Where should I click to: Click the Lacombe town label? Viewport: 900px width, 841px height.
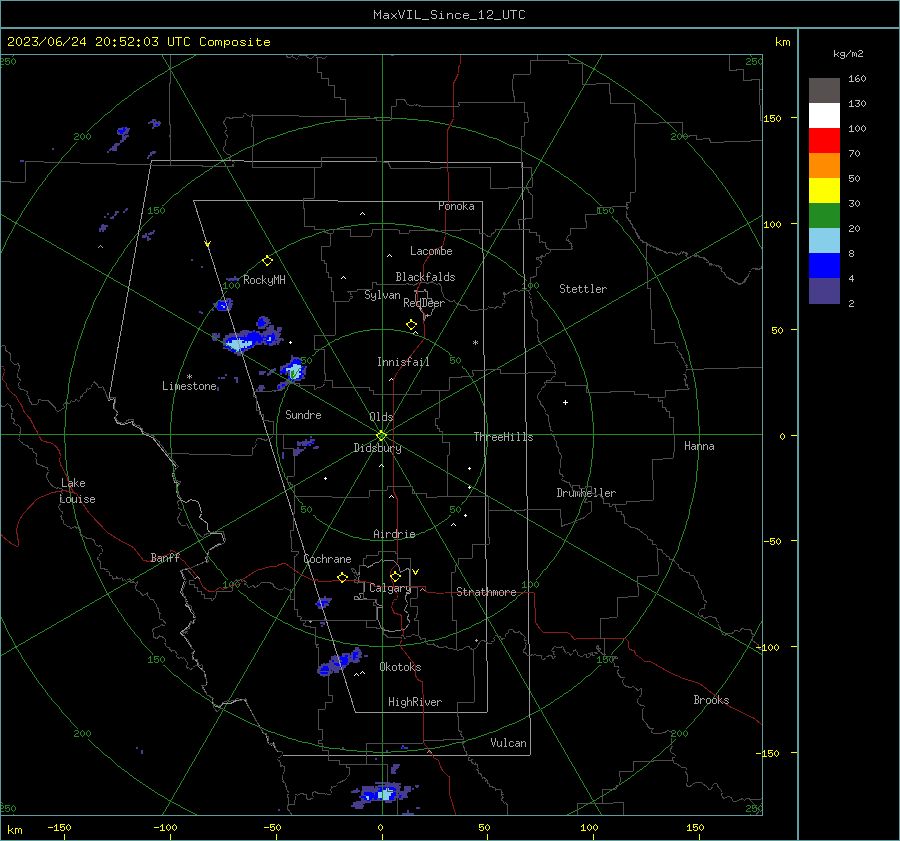point(431,251)
